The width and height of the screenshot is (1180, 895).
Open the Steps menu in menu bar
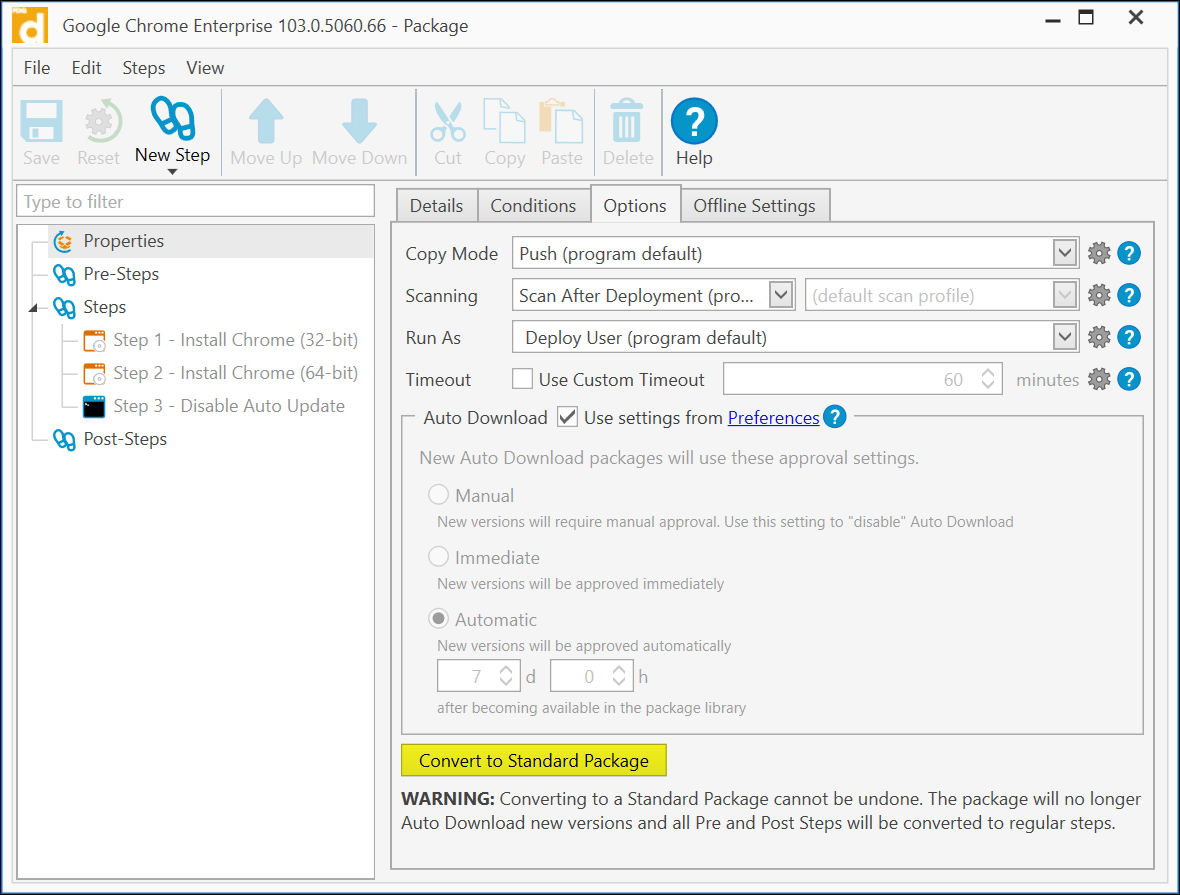[x=143, y=68]
